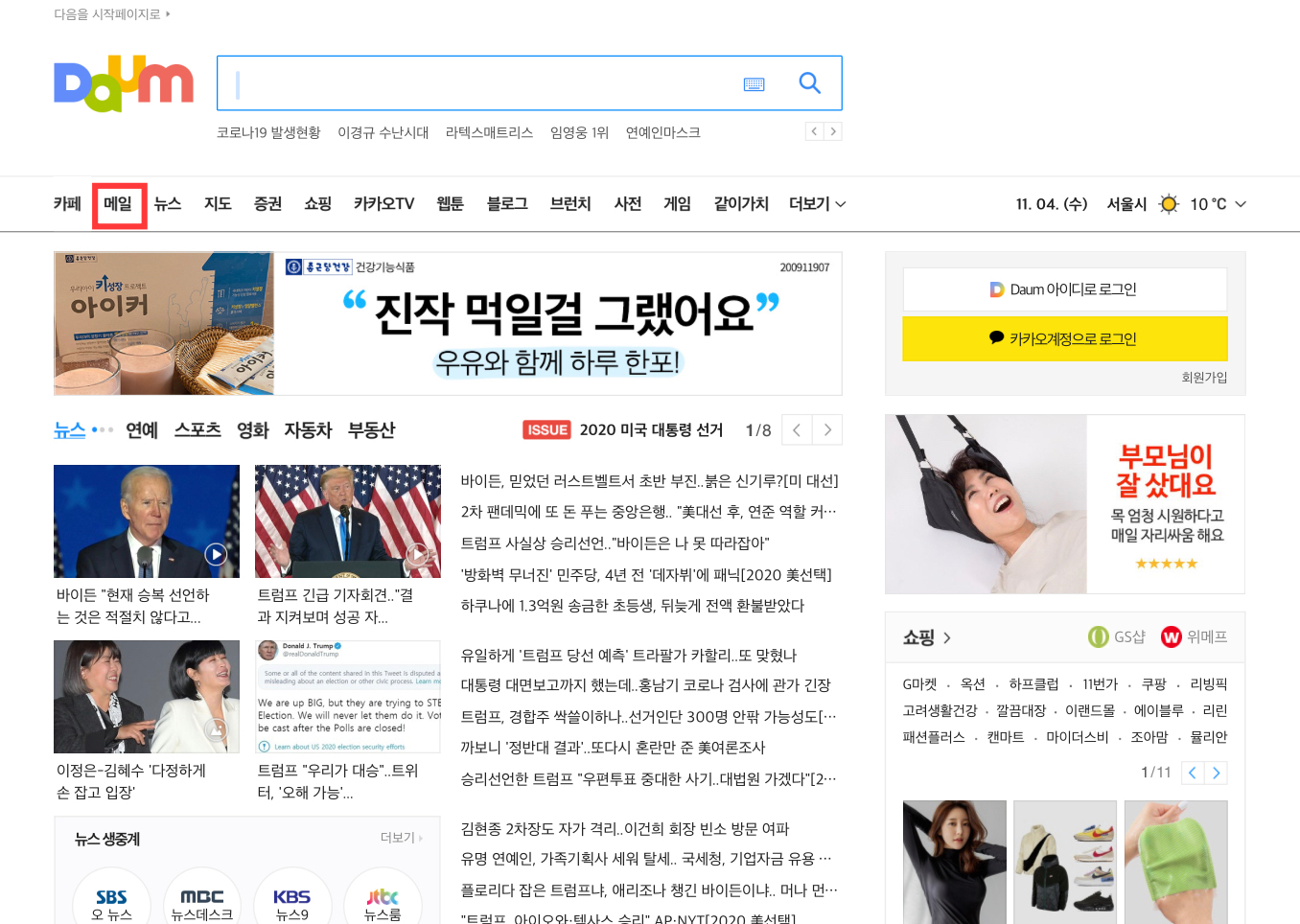Open the 지도 menu item

218,204
